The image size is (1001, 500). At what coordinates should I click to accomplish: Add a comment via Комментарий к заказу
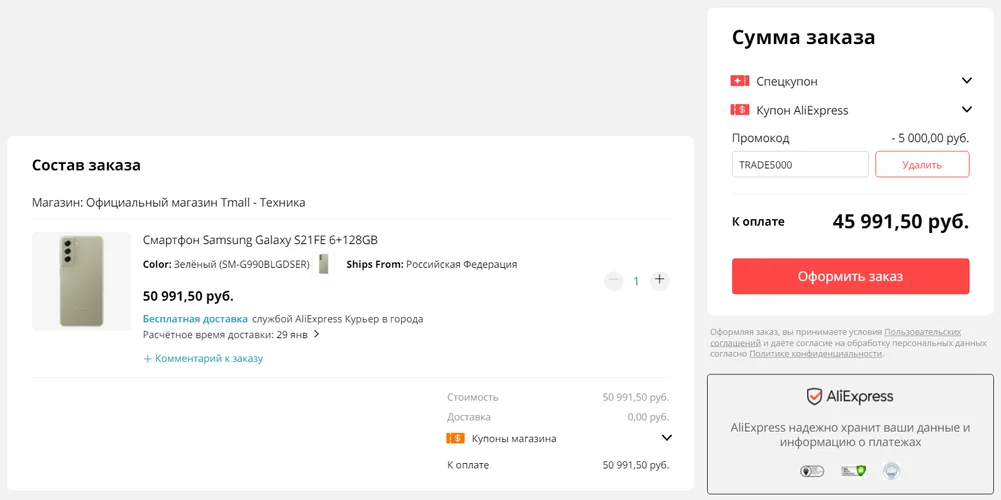(203, 358)
